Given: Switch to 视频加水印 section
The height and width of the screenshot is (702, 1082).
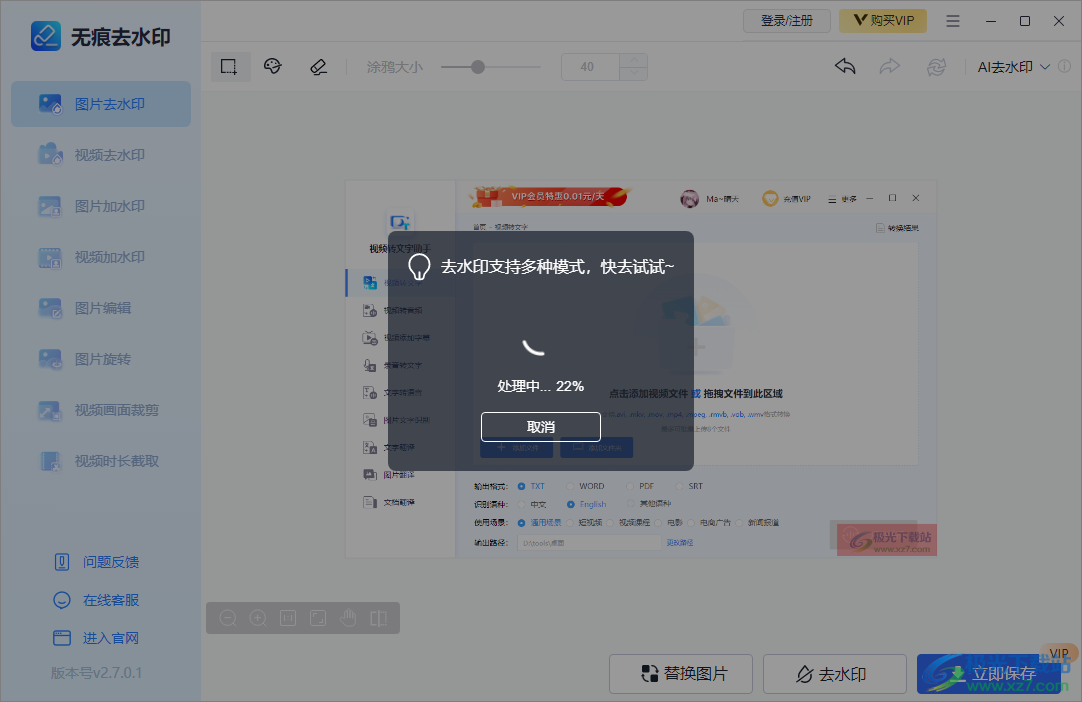Looking at the screenshot, I should 101,257.
